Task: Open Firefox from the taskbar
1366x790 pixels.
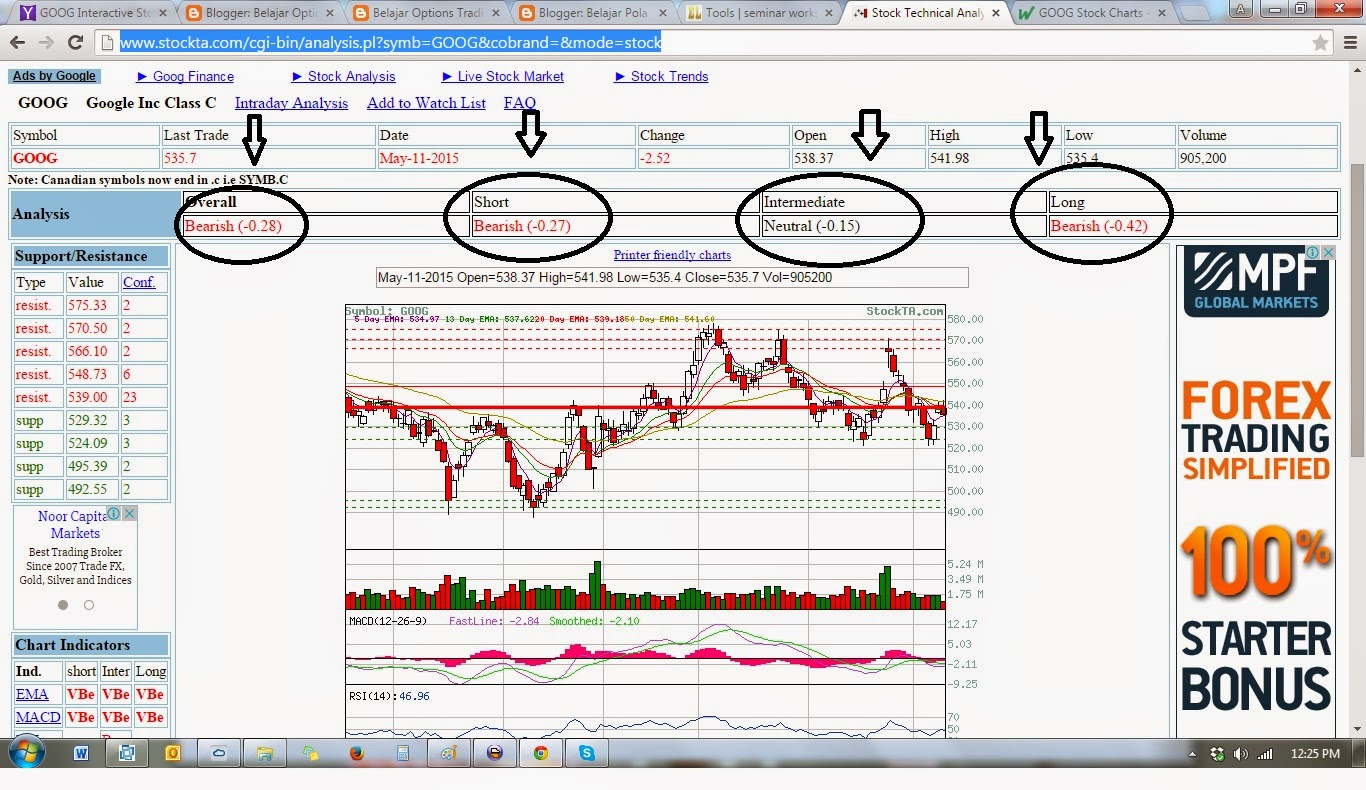Action: [357, 753]
